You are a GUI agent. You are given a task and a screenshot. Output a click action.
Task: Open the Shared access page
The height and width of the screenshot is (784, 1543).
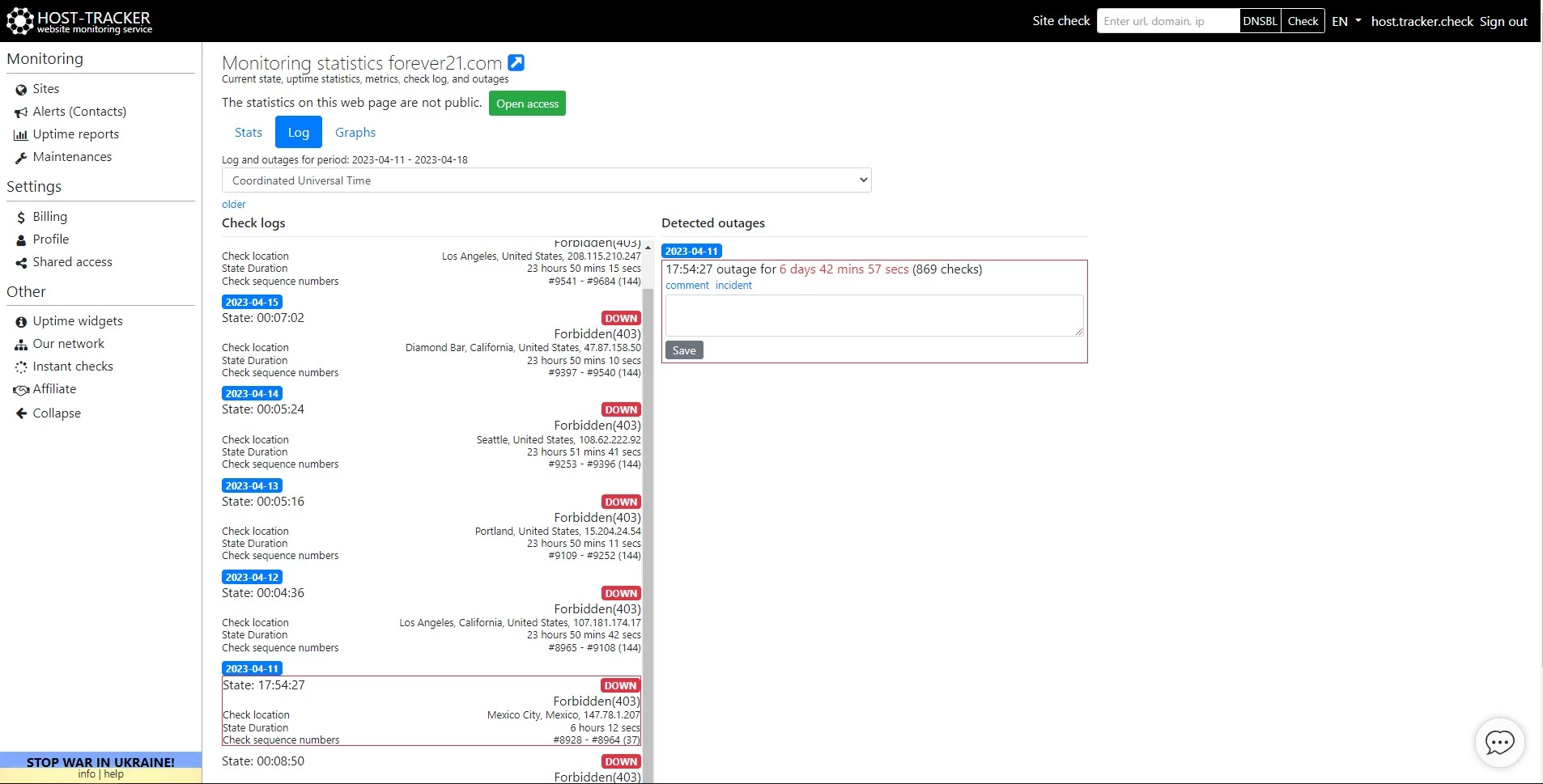click(x=72, y=262)
